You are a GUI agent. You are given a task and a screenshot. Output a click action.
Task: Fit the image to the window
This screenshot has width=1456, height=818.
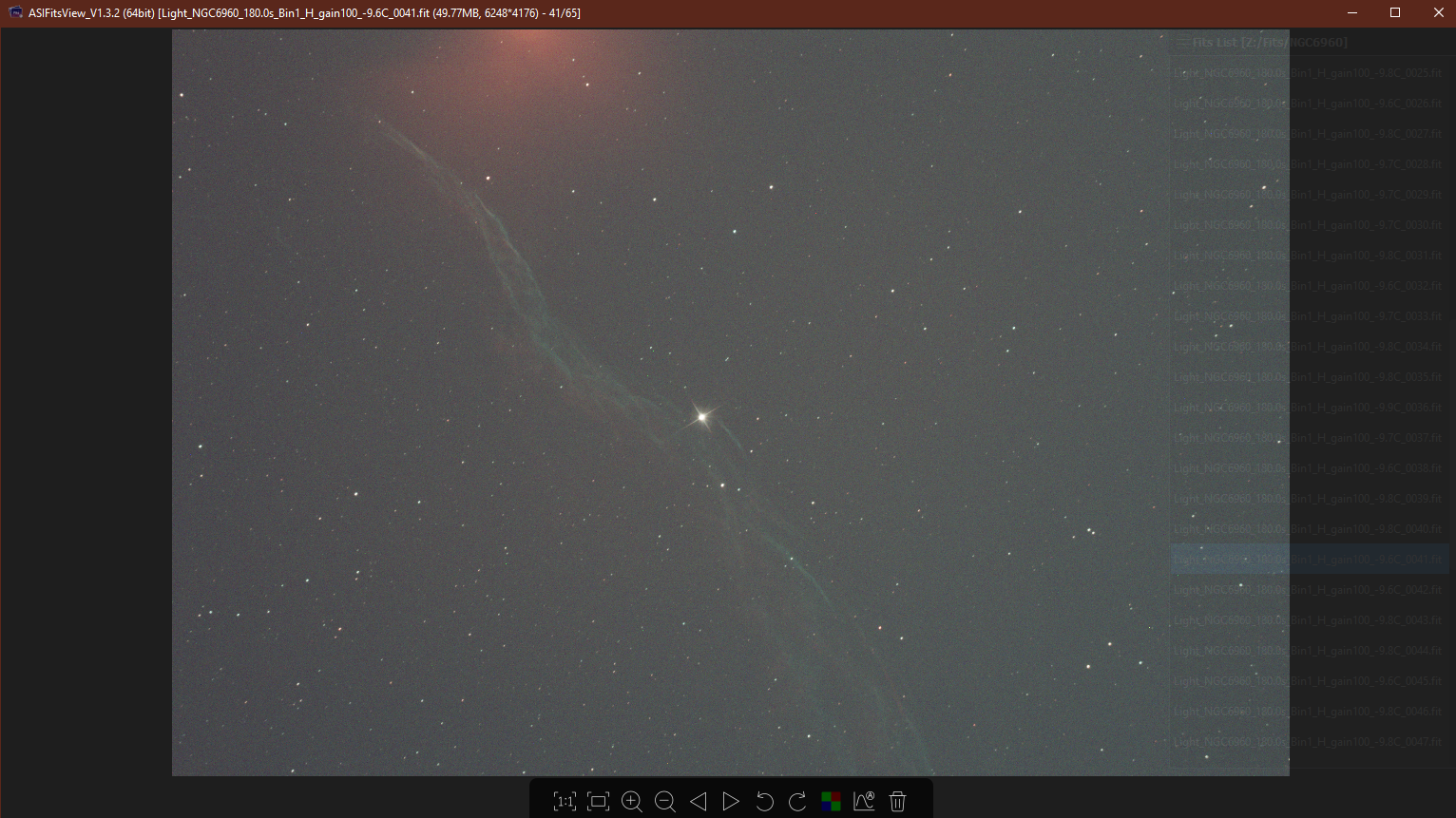[599, 802]
